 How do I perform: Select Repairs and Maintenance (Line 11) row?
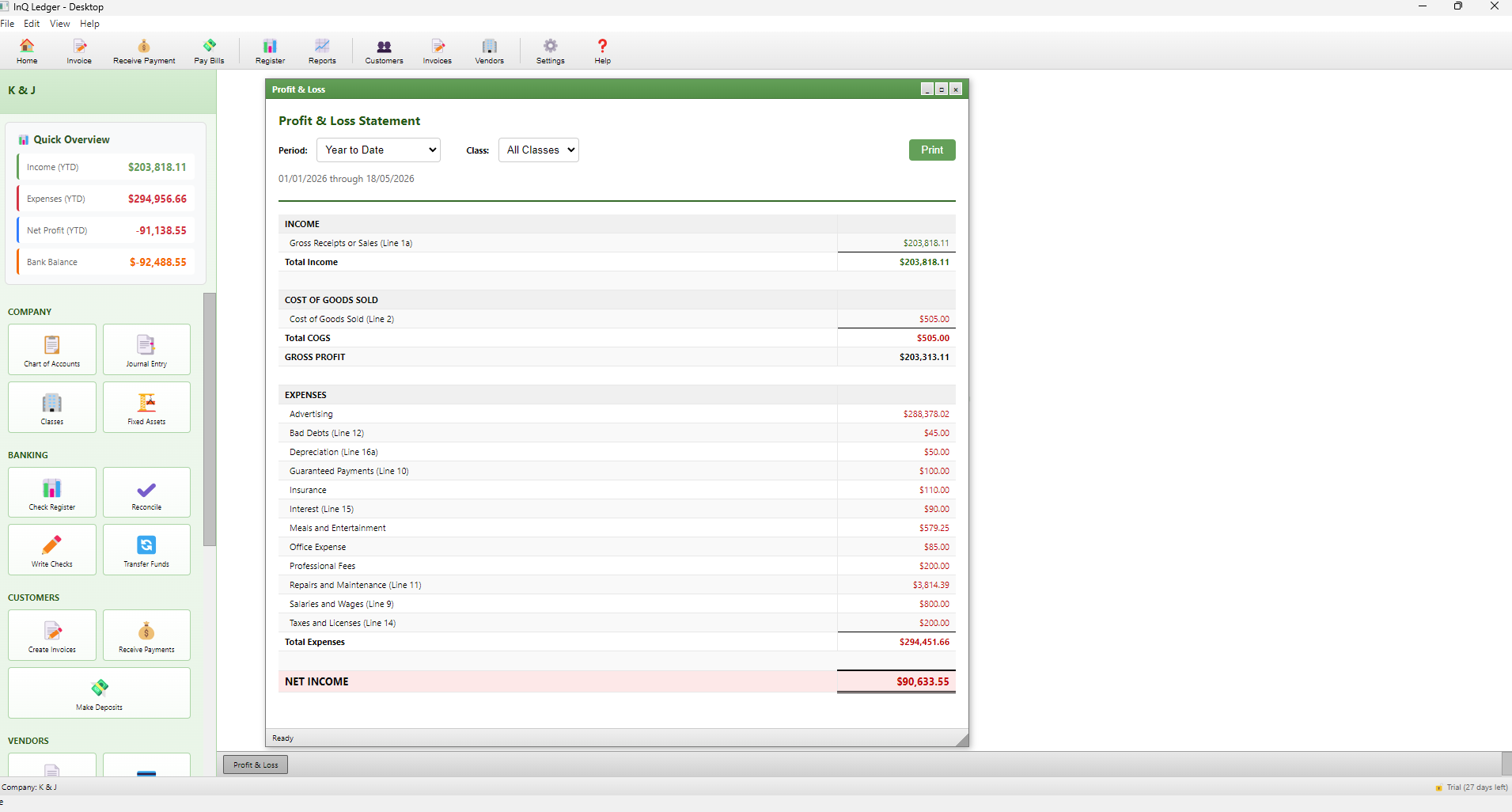click(617, 585)
